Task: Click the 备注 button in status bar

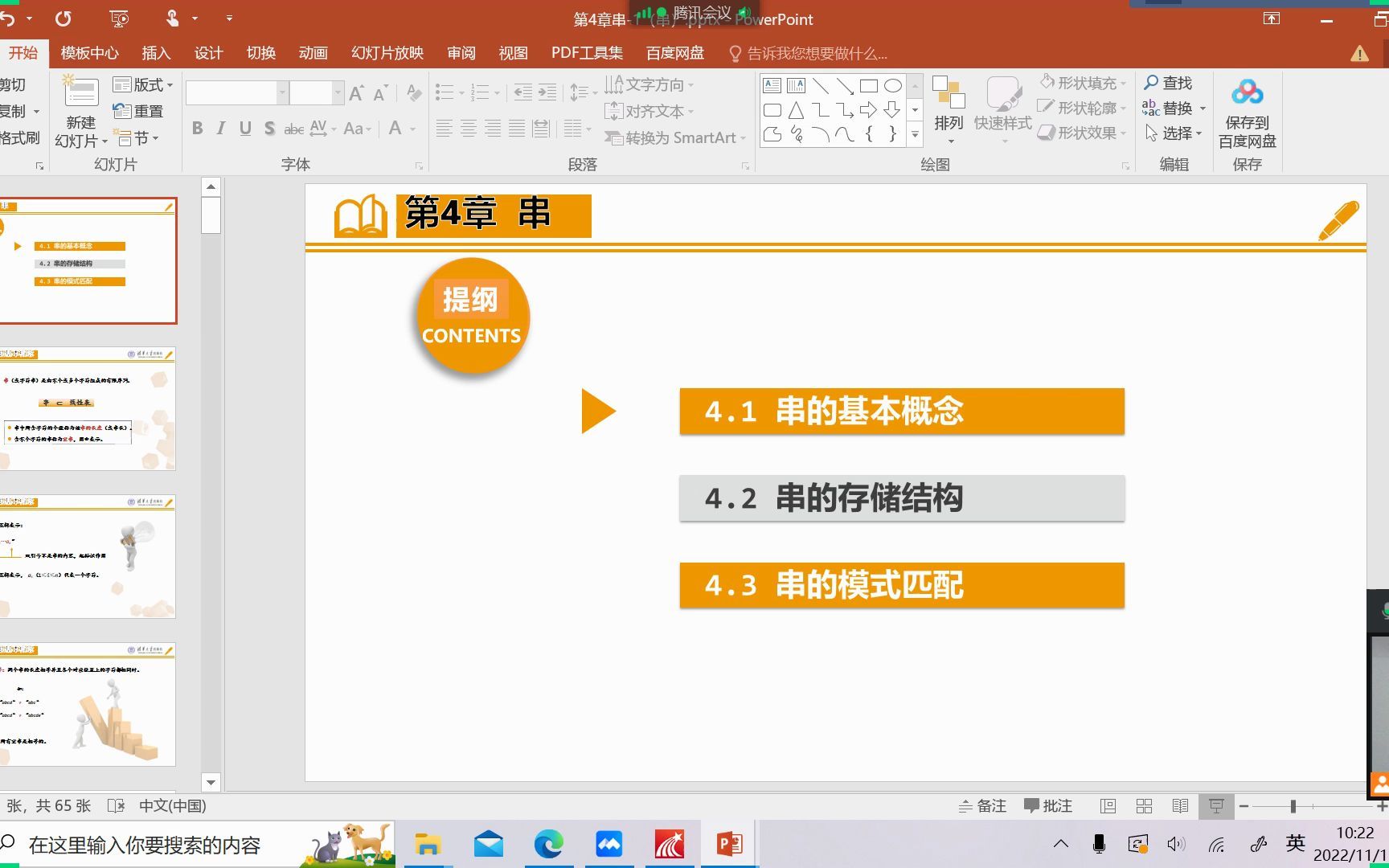Action: point(982,805)
